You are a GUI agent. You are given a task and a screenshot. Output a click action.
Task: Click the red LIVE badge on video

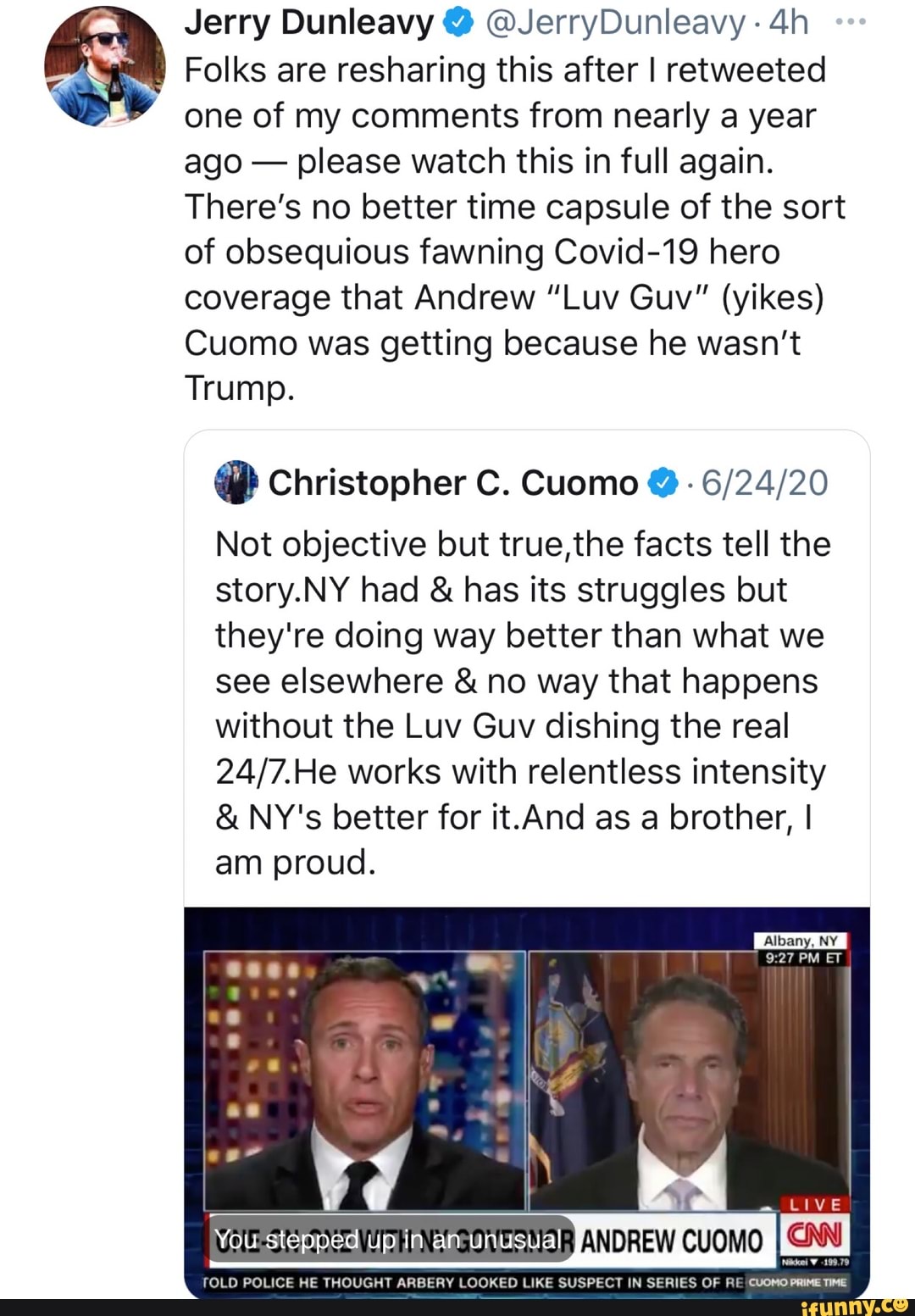pyautogui.click(x=814, y=1204)
